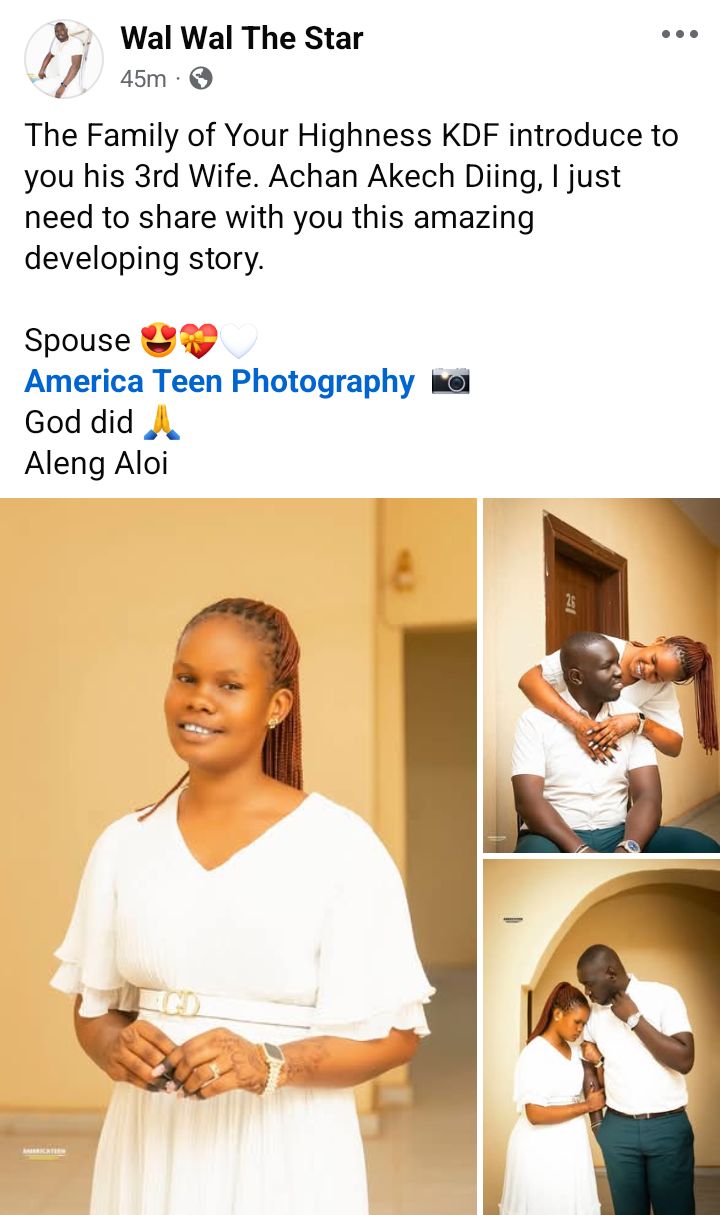Image resolution: width=720 pixels, height=1215 pixels.
Task: Tap the 'Spouse' word in the post
Action: (x=77, y=341)
